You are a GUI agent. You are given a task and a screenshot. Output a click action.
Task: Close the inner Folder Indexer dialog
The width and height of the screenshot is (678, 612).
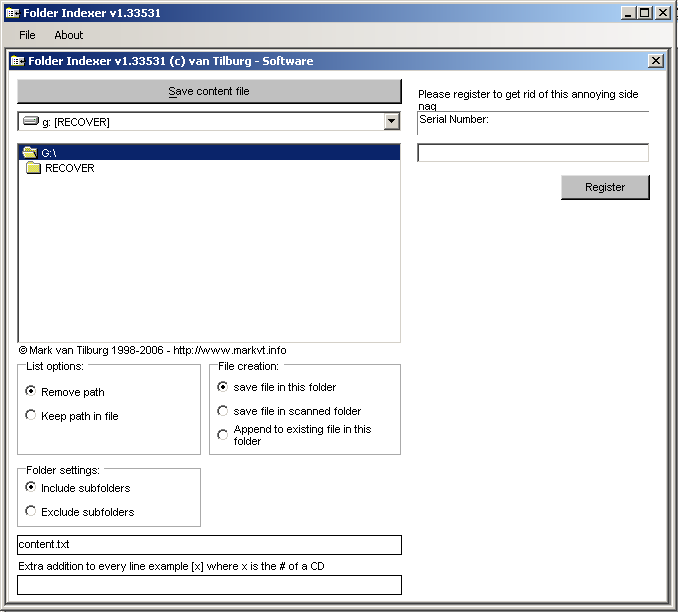(656, 61)
